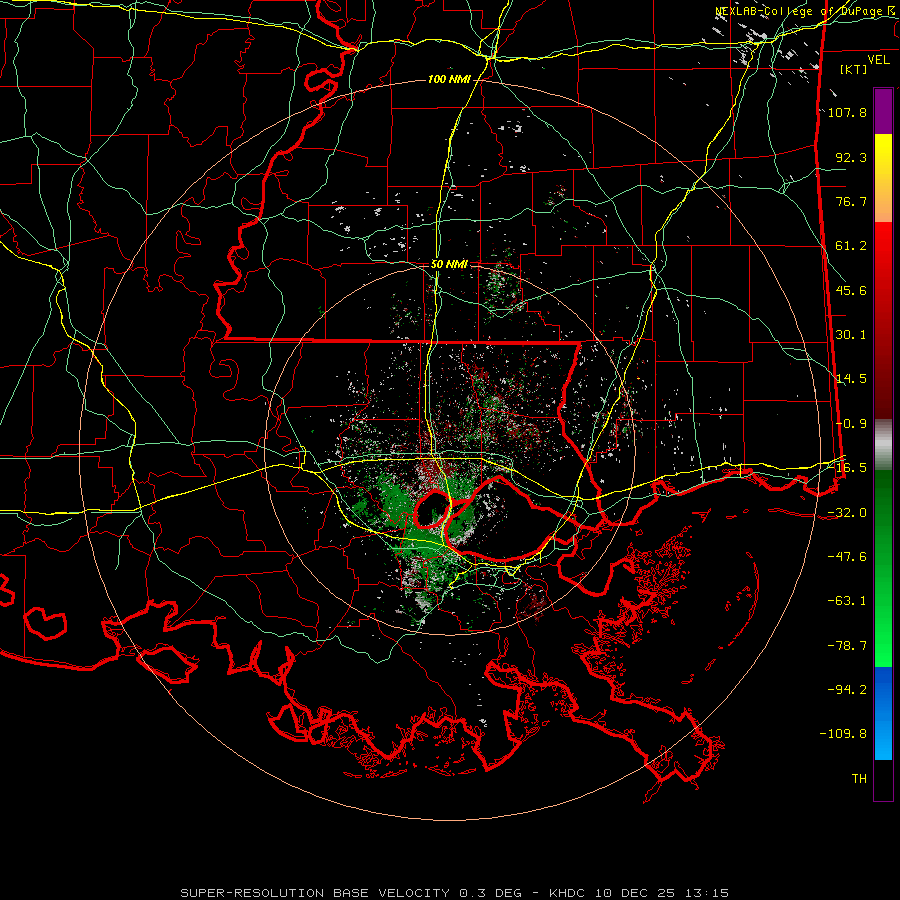Screen dimensions: 900x900
Task: Click the [KT] units label
Action: click(x=854, y=69)
